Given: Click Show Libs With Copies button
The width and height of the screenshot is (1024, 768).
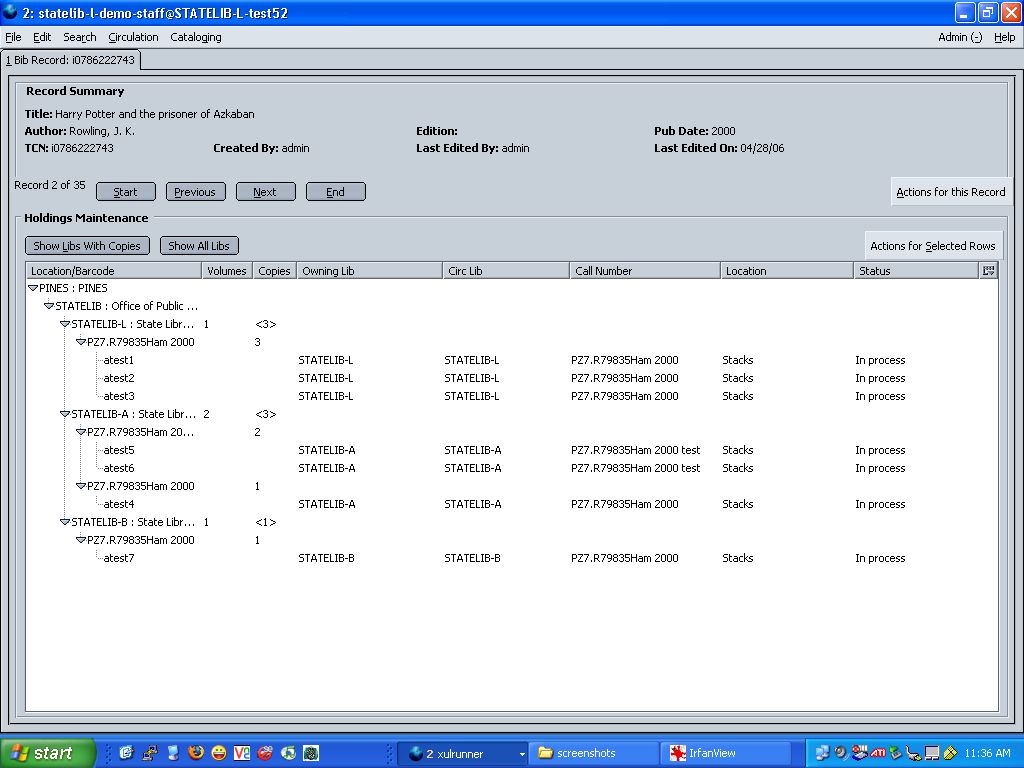Looking at the screenshot, I should (87, 246).
